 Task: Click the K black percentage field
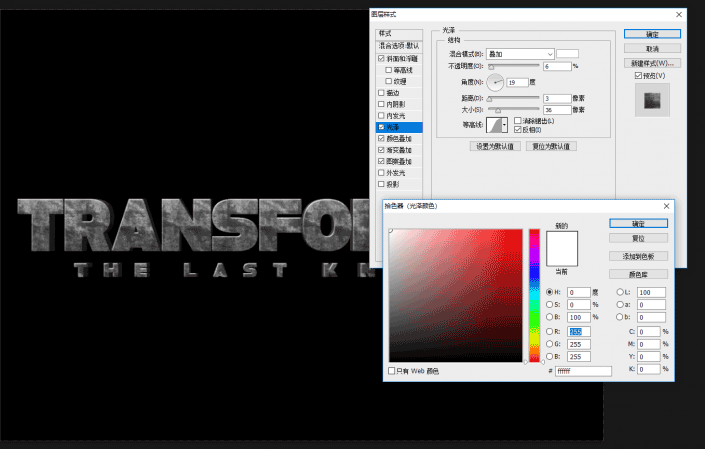[x=649, y=369]
